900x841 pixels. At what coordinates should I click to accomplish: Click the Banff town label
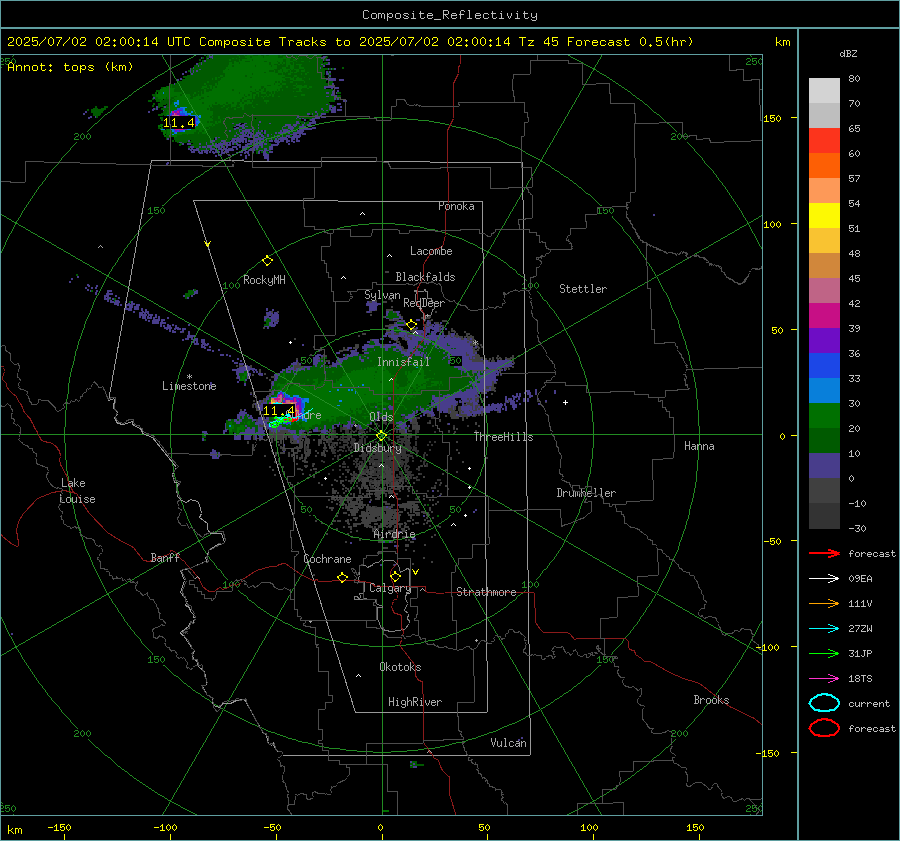click(165, 557)
